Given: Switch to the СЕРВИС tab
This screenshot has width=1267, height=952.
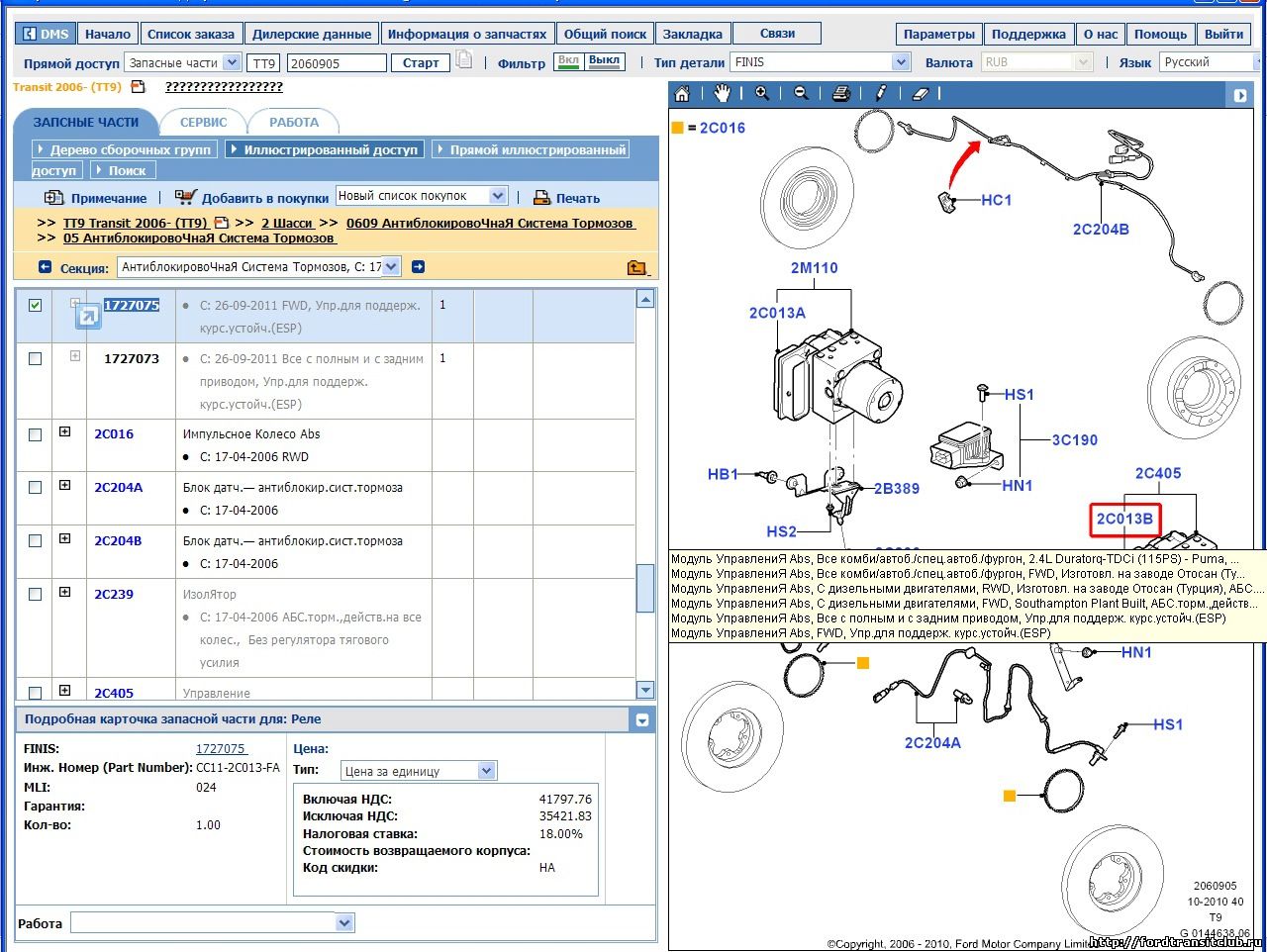Looking at the screenshot, I should pyautogui.click(x=204, y=123).
